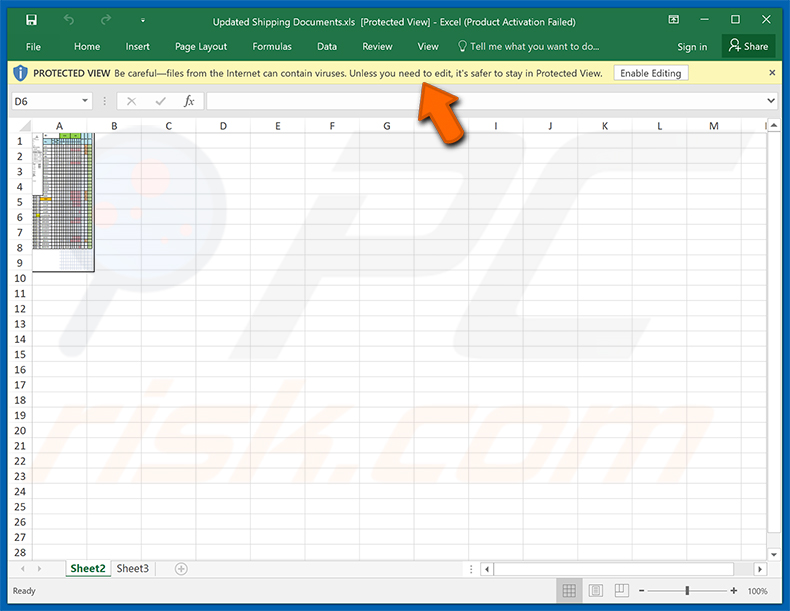Click the Cancel (X) formula bar icon

pyautogui.click(x=131, y=101)
